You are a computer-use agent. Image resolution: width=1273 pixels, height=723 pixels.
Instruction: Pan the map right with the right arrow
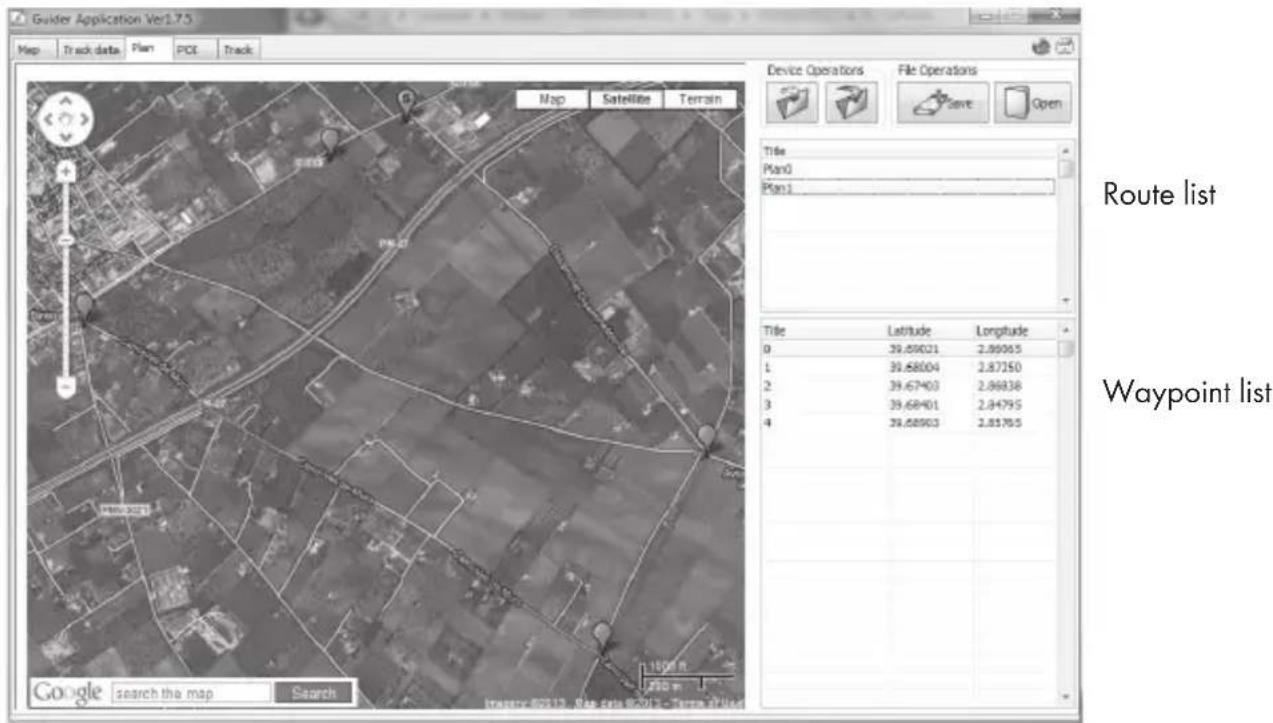click(85, 119)
